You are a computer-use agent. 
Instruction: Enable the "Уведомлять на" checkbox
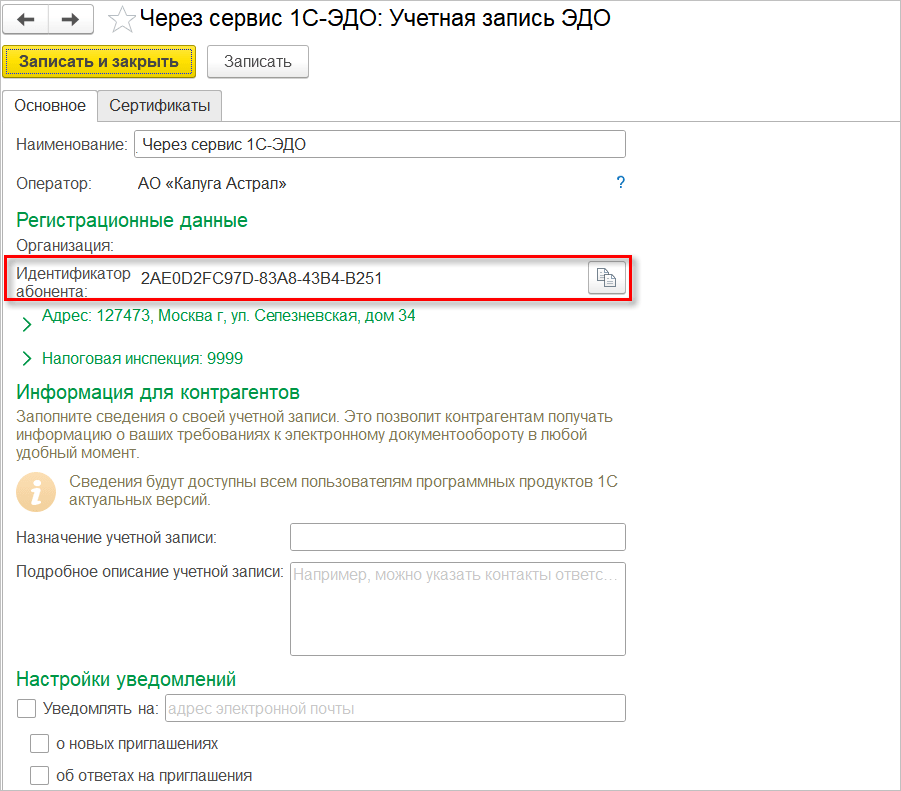[27, 709]
